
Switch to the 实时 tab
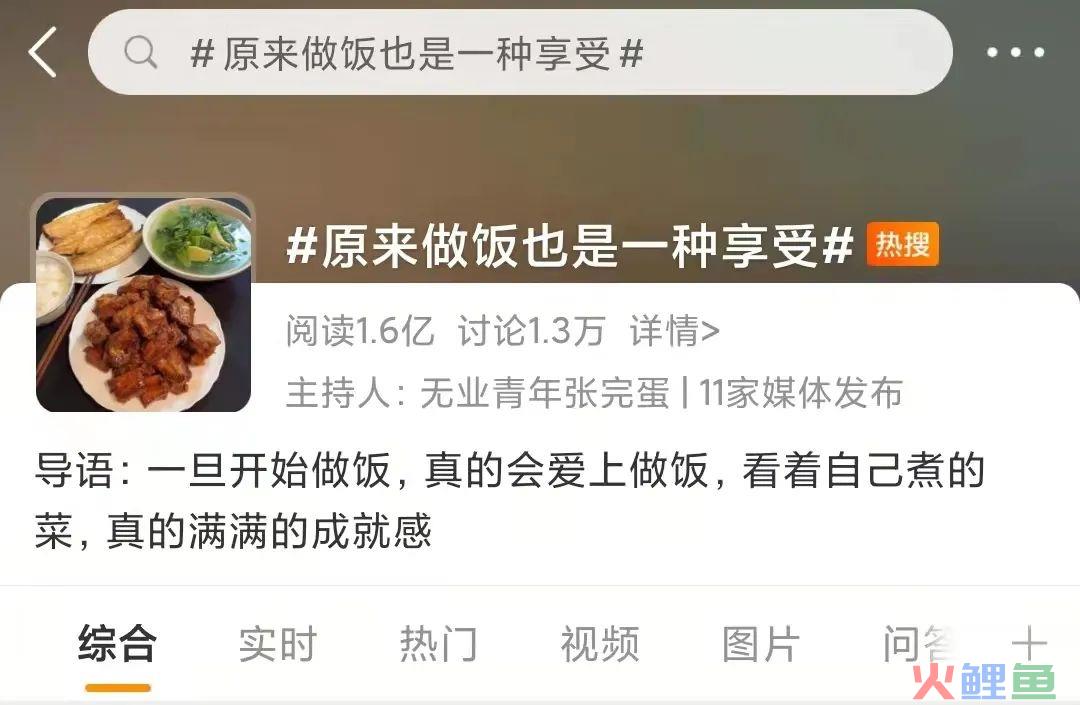coord(278,644)
